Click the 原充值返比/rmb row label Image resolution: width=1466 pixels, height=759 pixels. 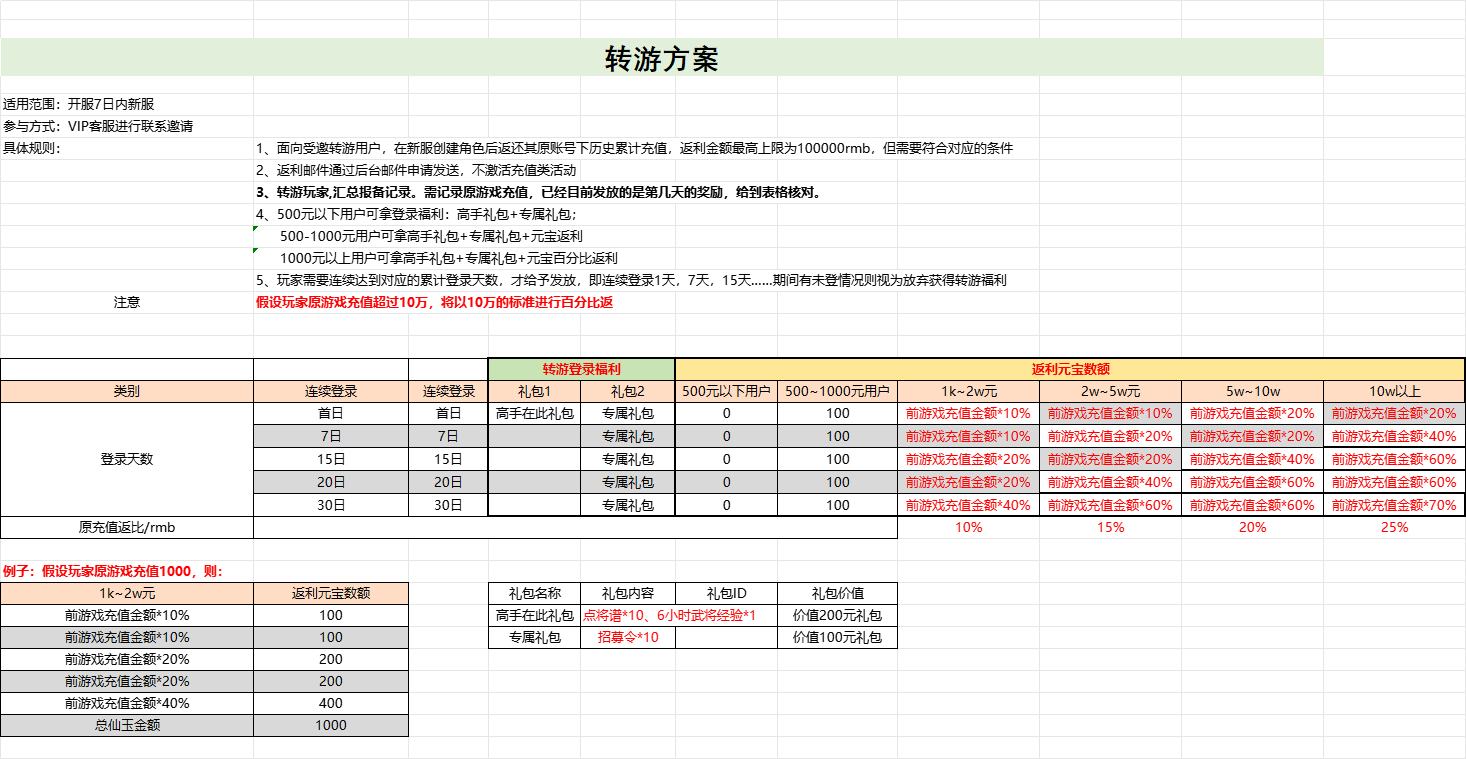point(127,527)
